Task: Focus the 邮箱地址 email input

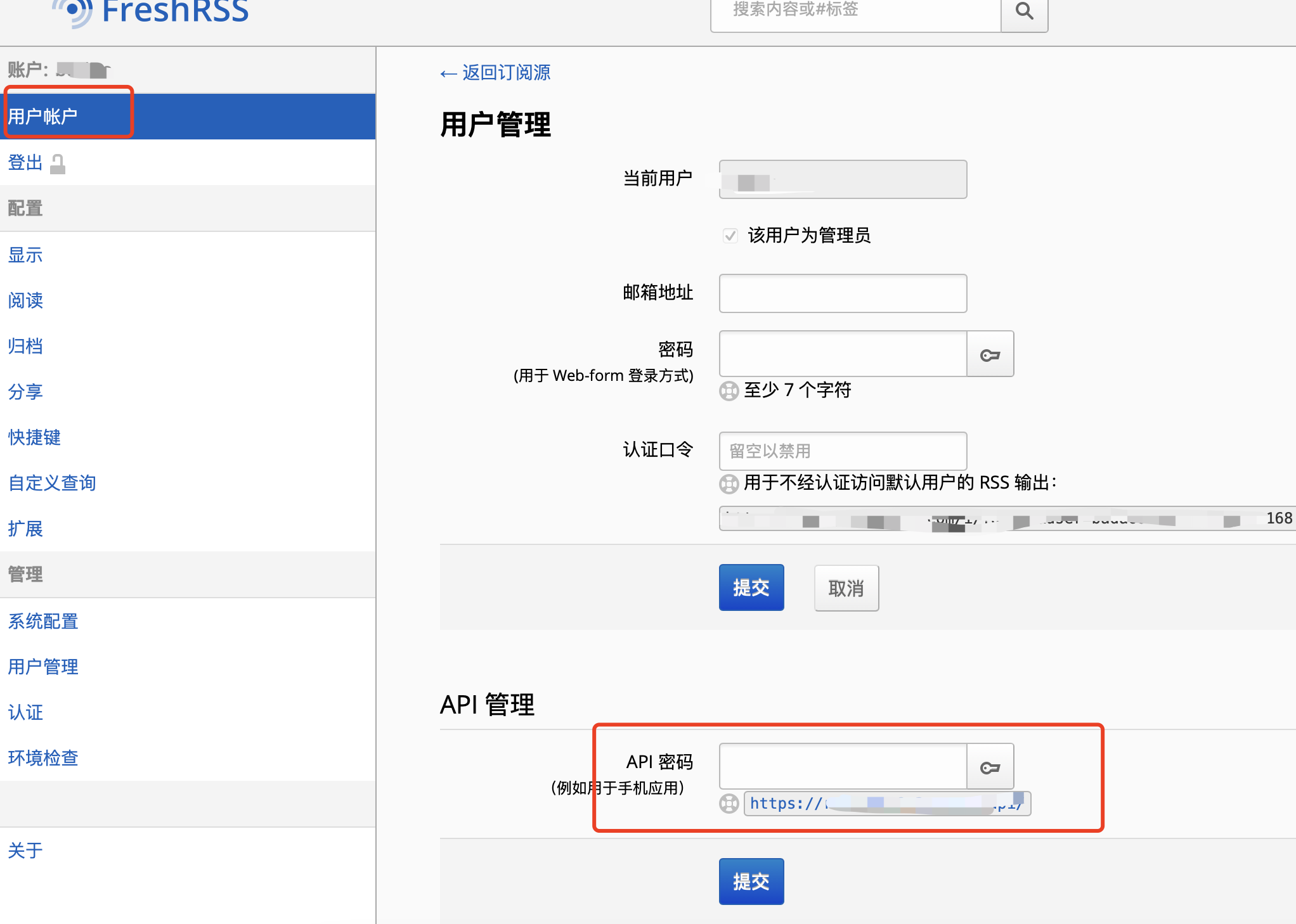Action: tap(842, 293)
